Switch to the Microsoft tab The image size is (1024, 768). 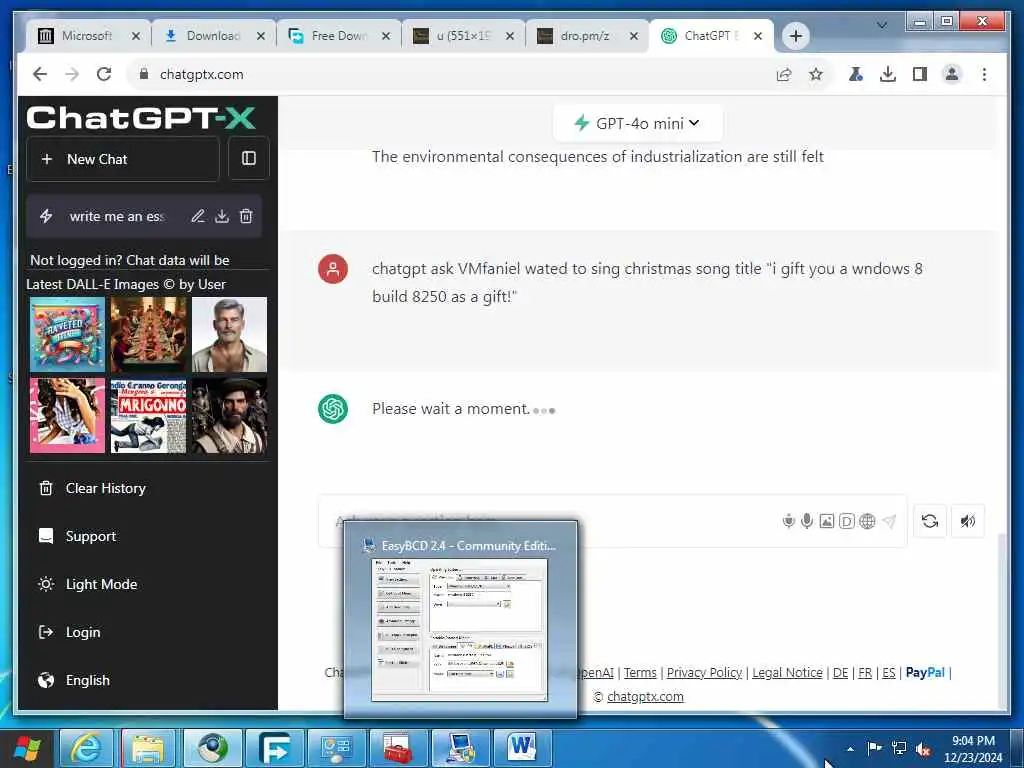89,36
